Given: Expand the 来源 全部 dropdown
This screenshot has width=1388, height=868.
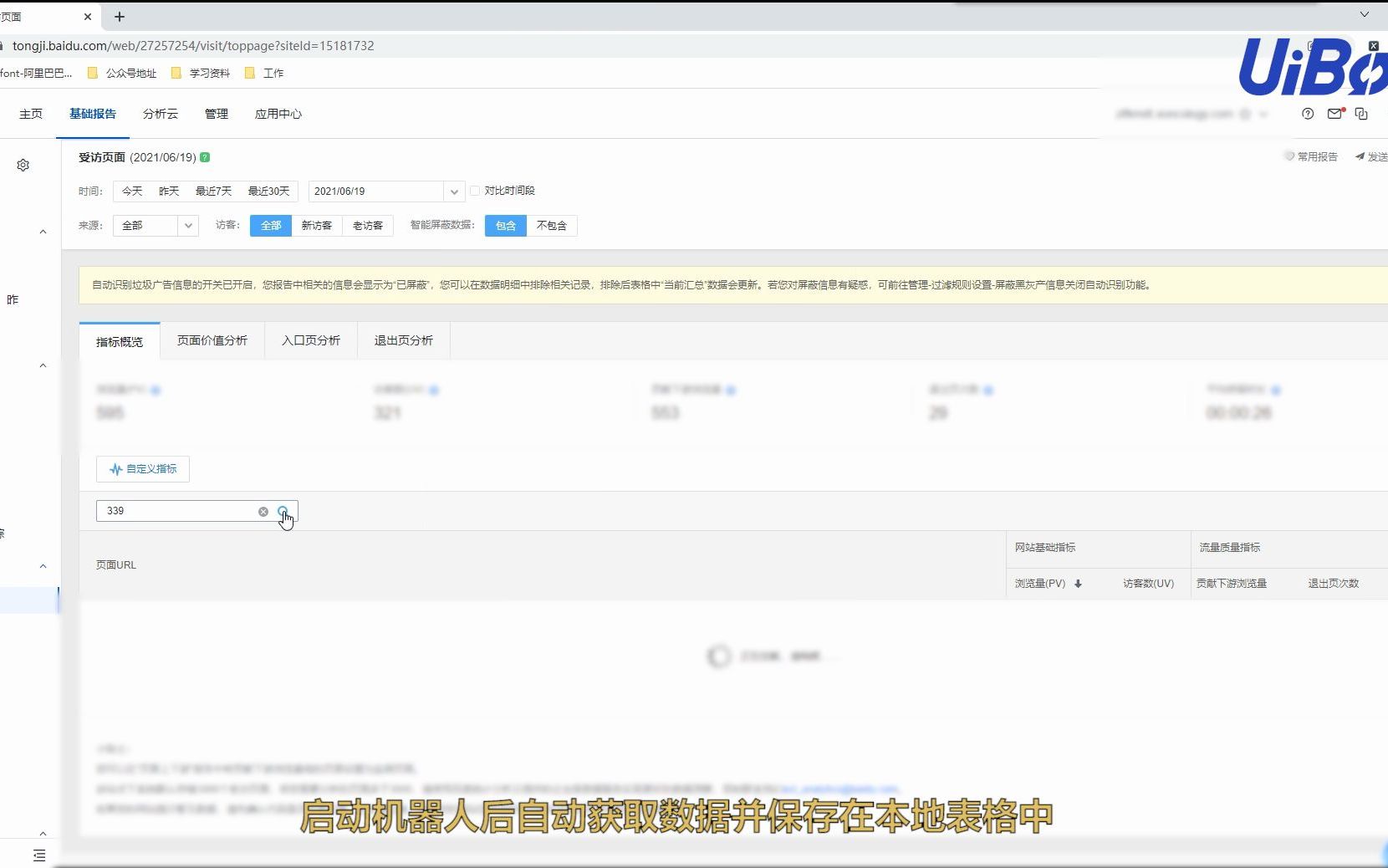Looking at the screenshot, I should tap(187, 226).
